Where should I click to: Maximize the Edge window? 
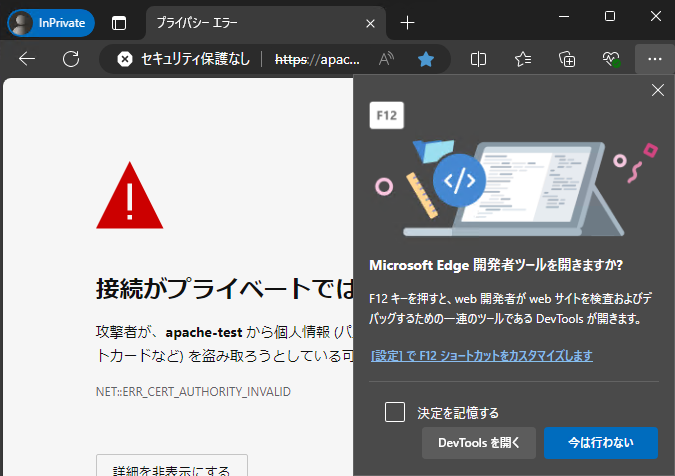pos(610,16)
